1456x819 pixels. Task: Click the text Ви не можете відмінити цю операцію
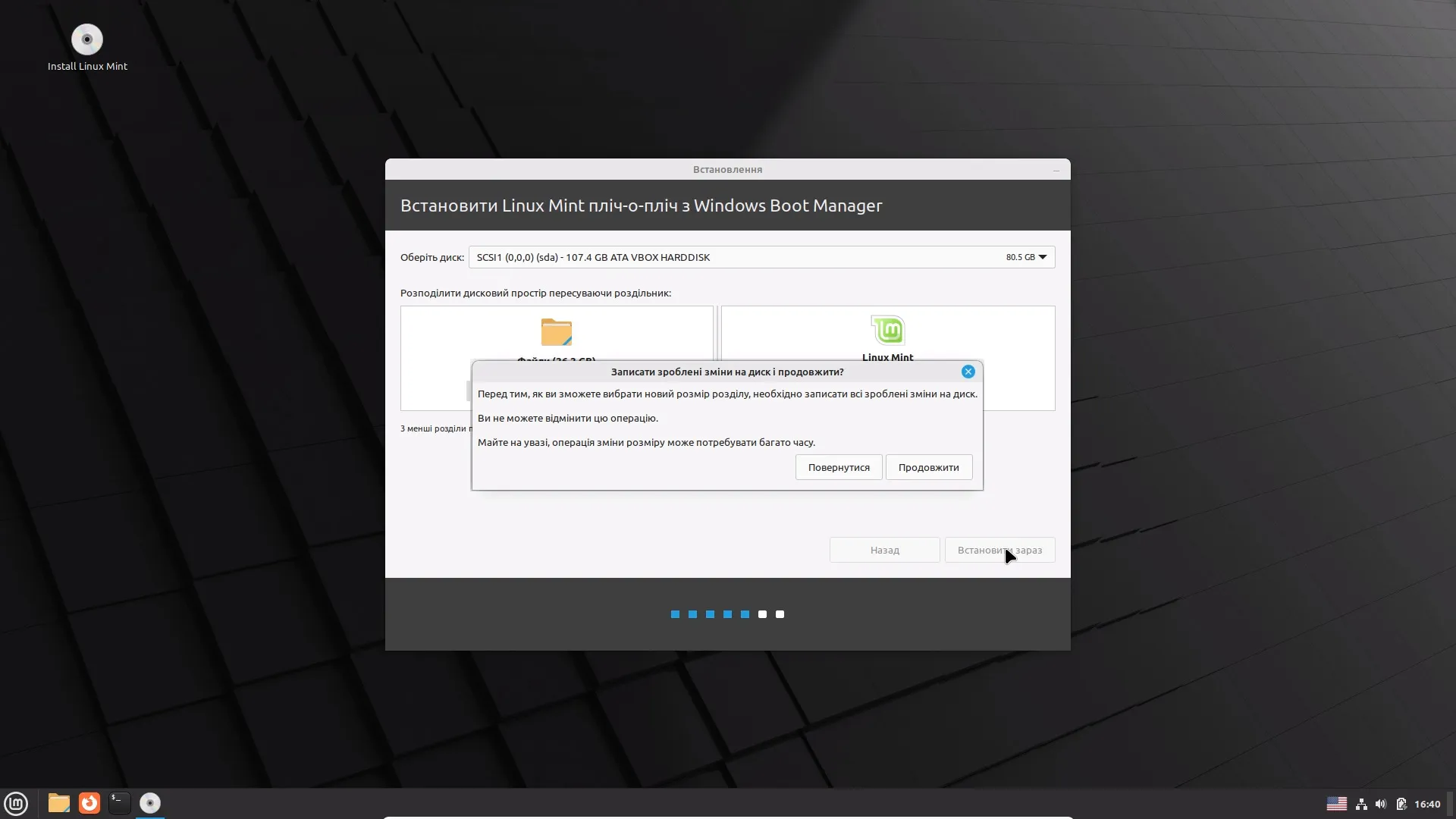click(568, 418)
